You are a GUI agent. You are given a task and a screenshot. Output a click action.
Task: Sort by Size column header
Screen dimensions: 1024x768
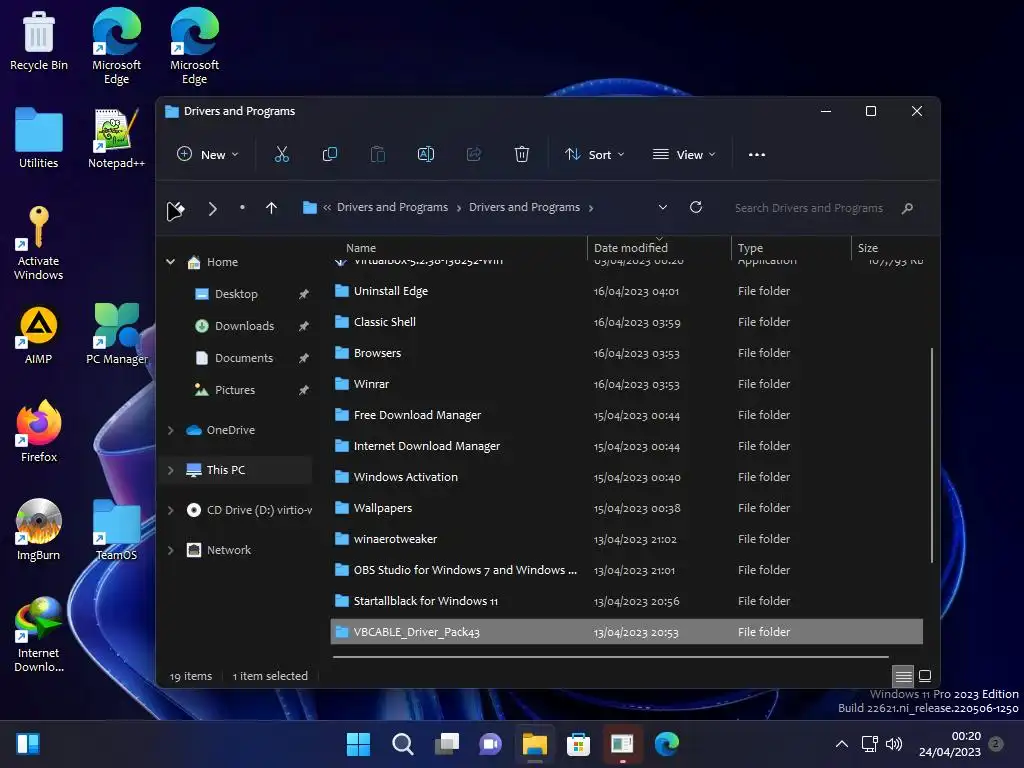[888, 248]
